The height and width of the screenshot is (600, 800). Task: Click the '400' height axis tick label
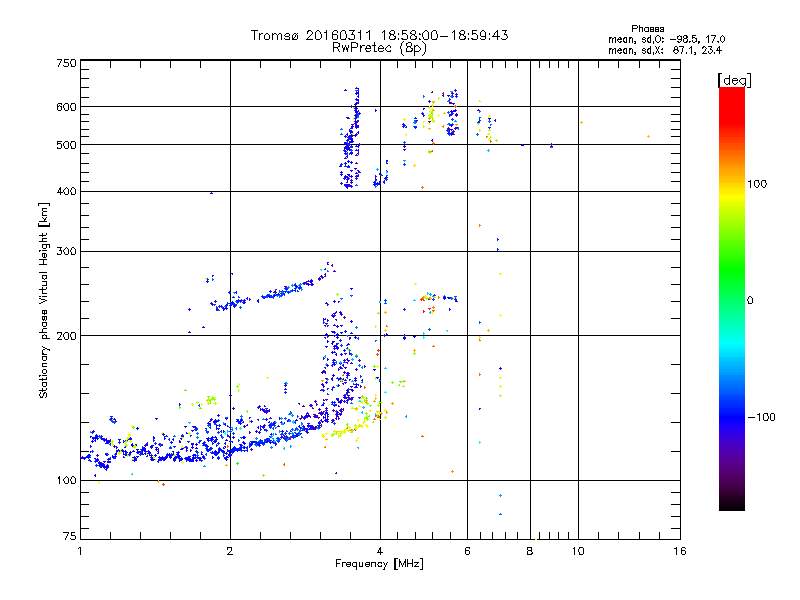[66, 192]
